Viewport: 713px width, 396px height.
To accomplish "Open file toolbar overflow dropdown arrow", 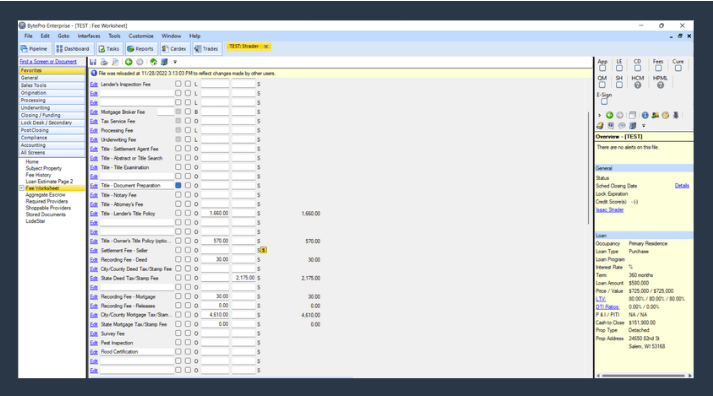I will tap(175, 62).
